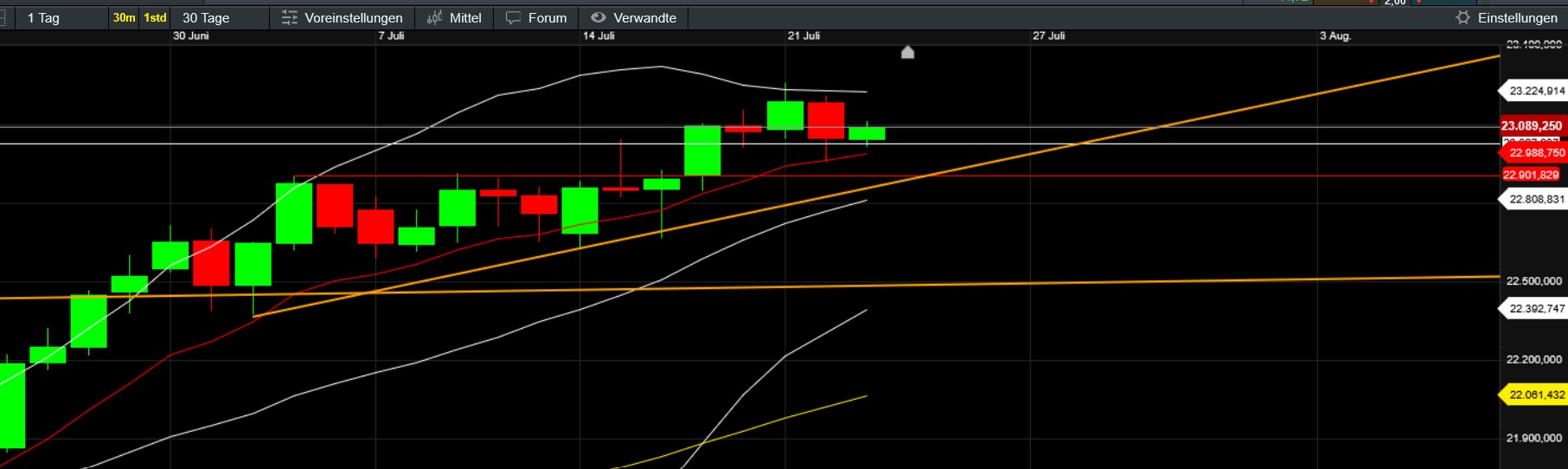
Task: Select the 7 Juli date label
Action: (391, 36)
